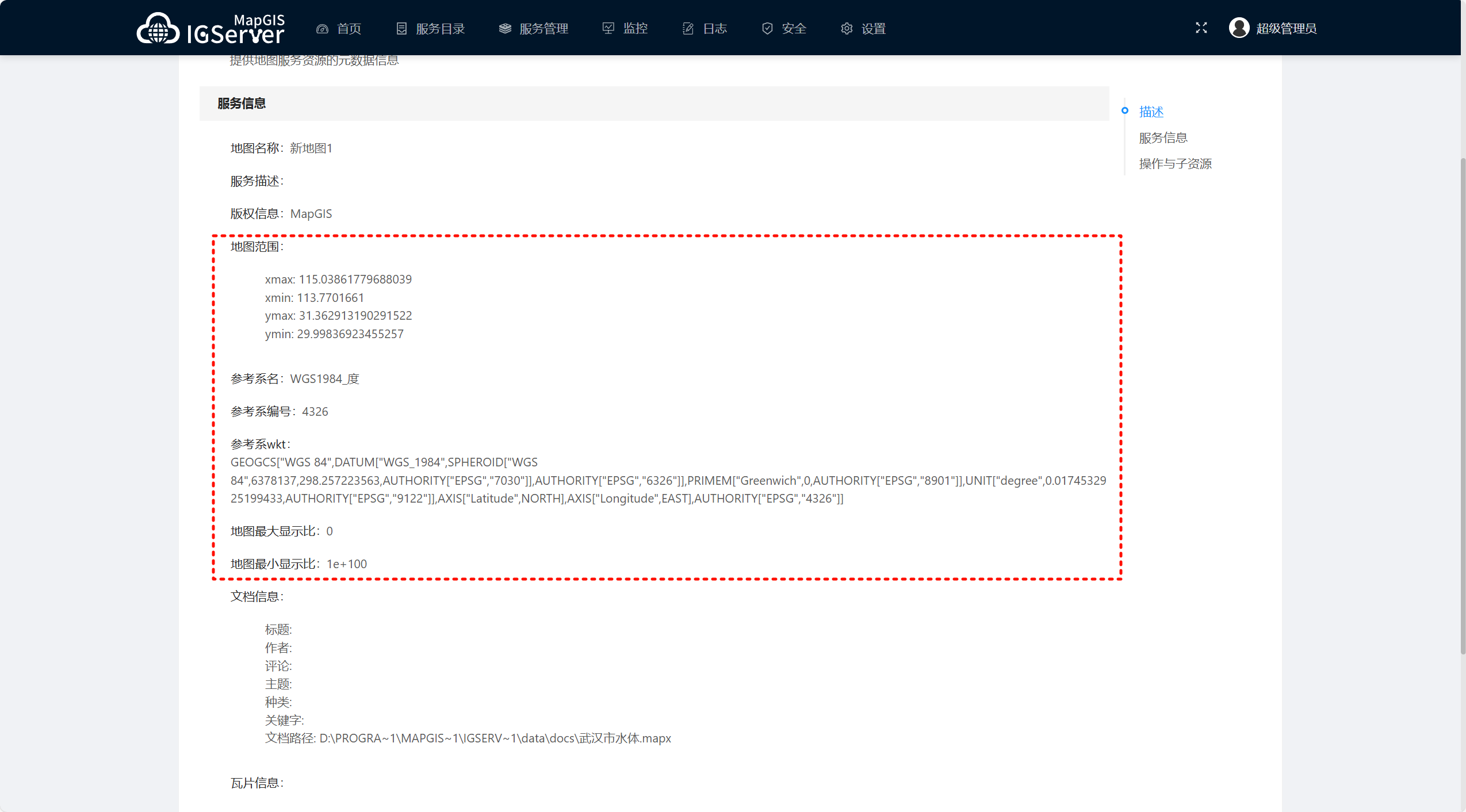Click the settings gear icon
1466x812 pixels.
(847, 29)
